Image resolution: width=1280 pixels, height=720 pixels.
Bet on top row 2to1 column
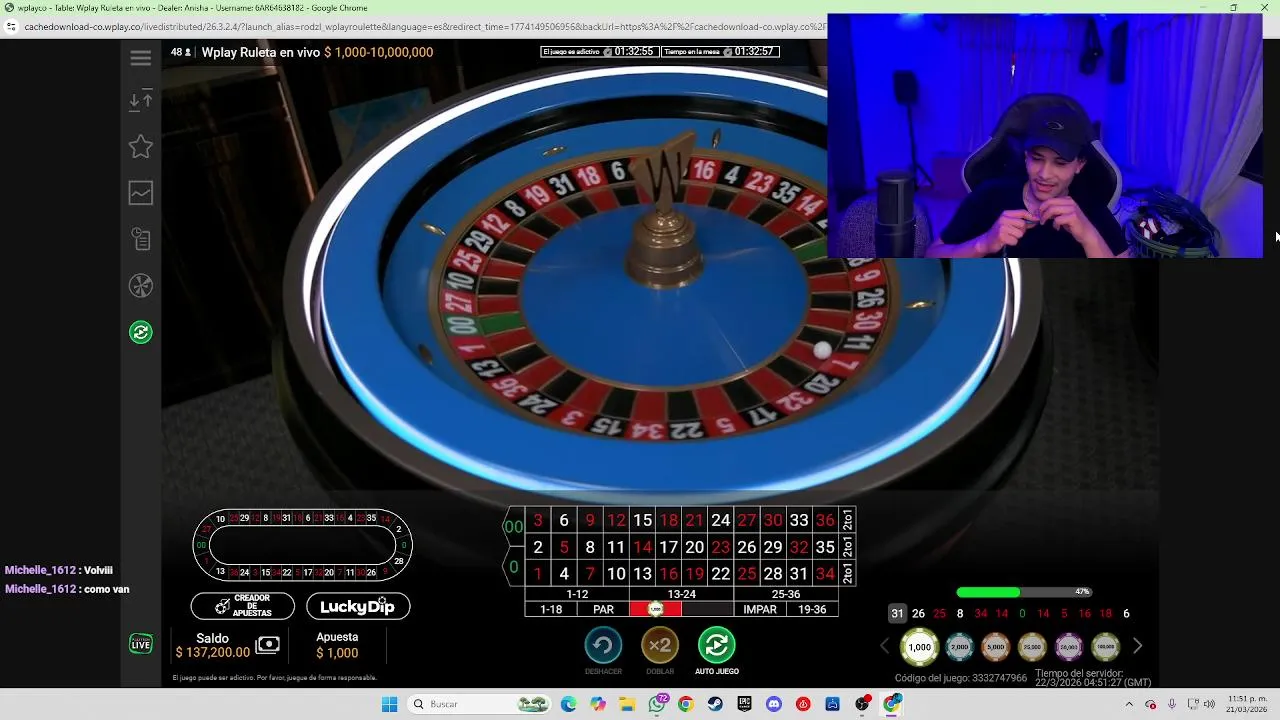(848, 520)
